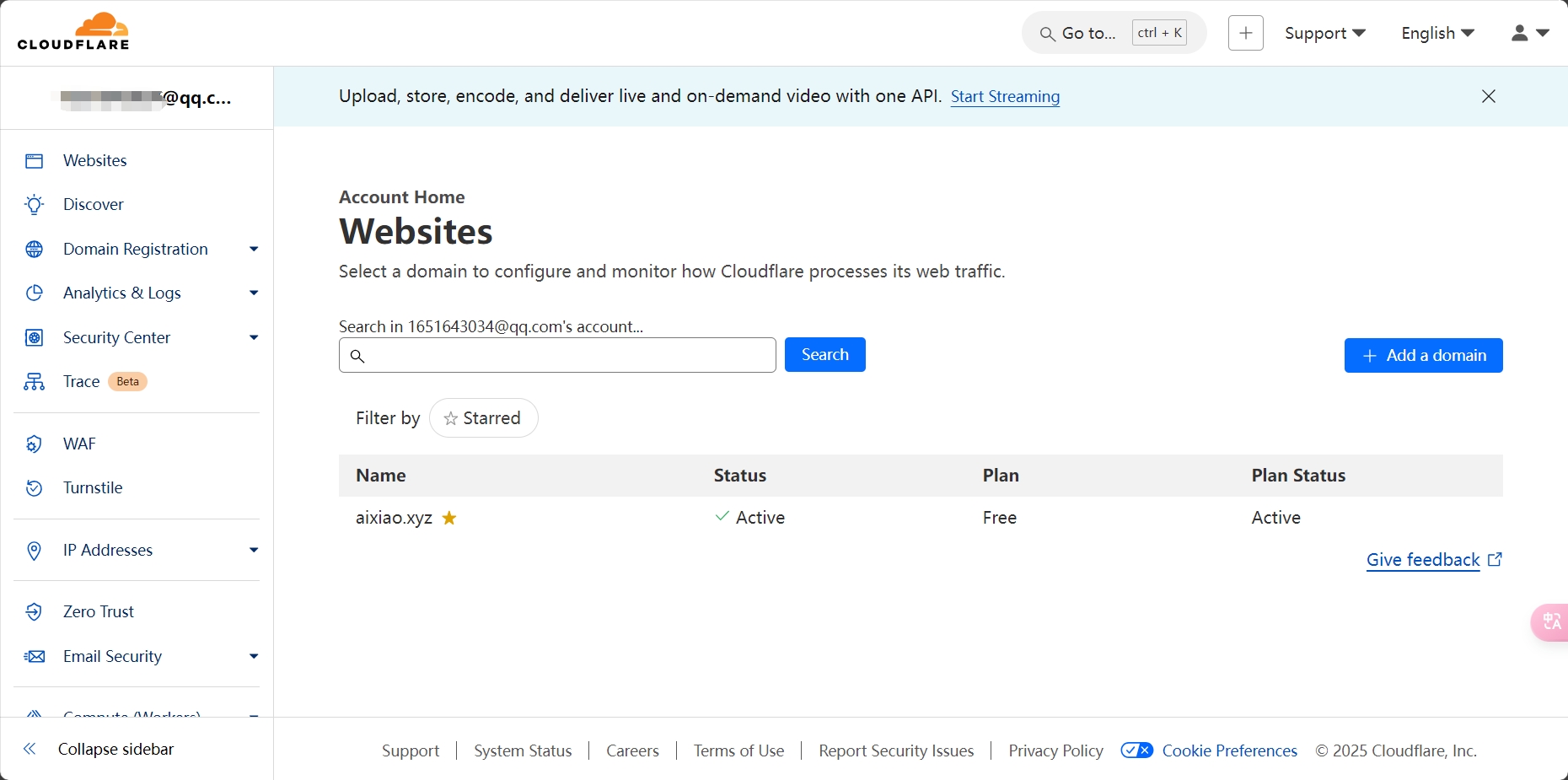
Task: Open Websites in the sidebar
Action: (x=95, y=161)
